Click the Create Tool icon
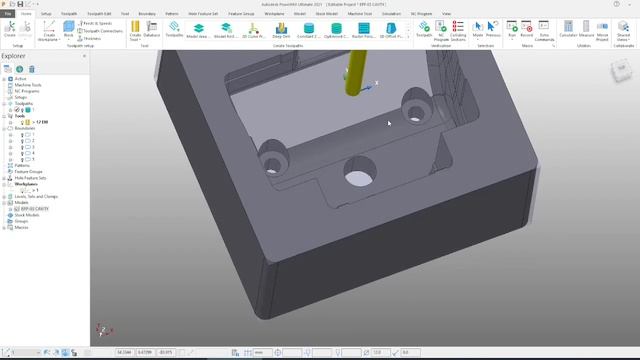 [x=135, y=31]
